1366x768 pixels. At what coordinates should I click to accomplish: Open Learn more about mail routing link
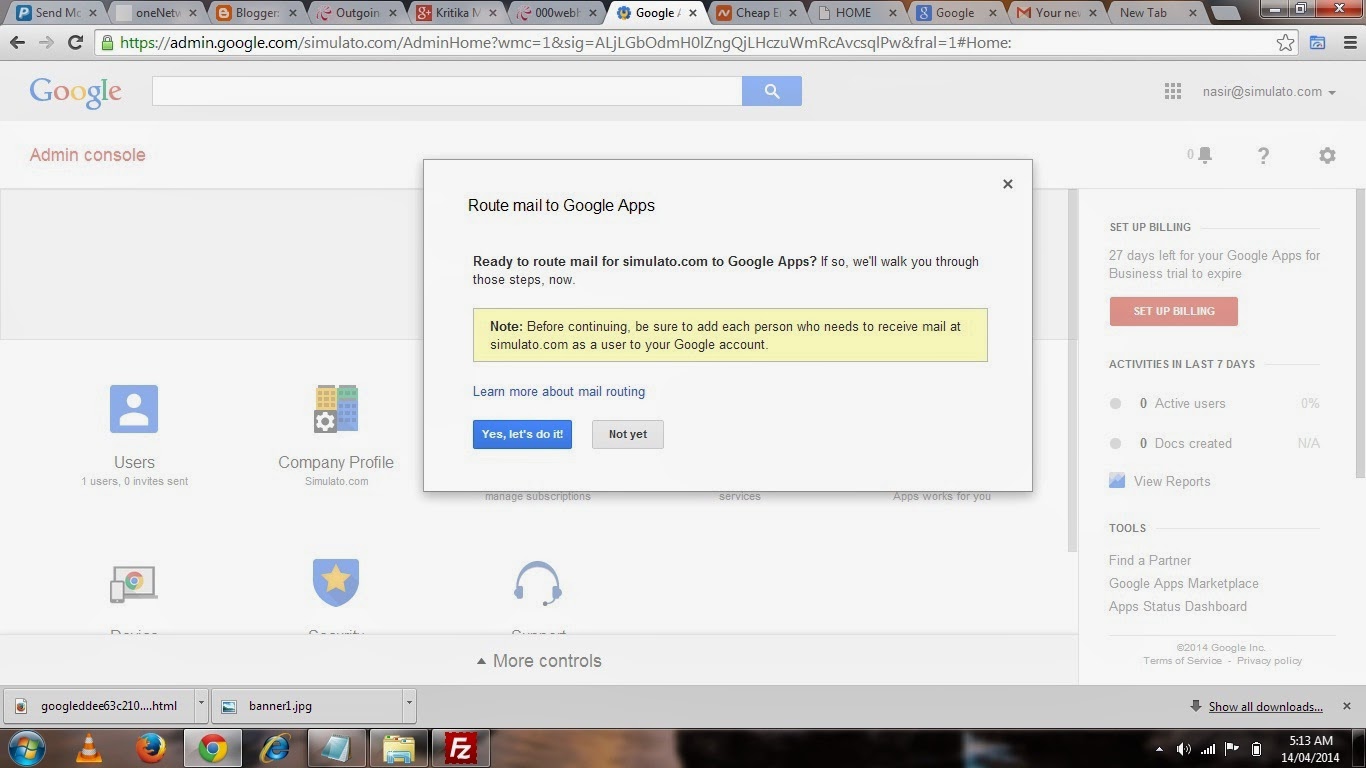click(x=559, y=391)
